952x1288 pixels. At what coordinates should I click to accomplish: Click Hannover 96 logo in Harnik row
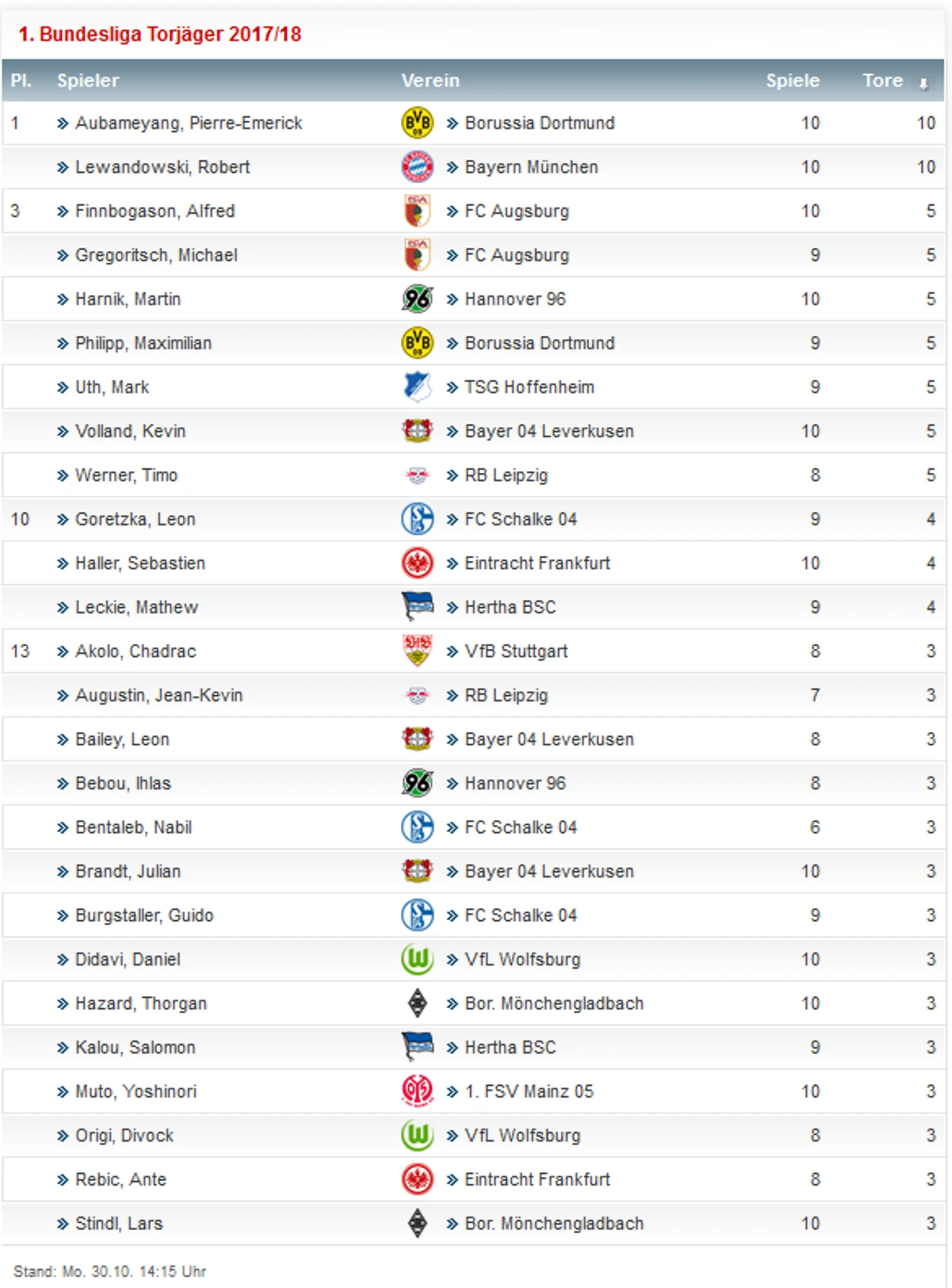coord(417,299)
